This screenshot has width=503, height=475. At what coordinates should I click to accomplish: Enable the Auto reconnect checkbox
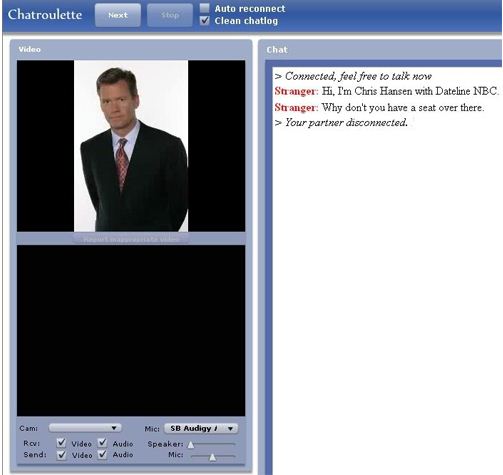click(204, 8)
